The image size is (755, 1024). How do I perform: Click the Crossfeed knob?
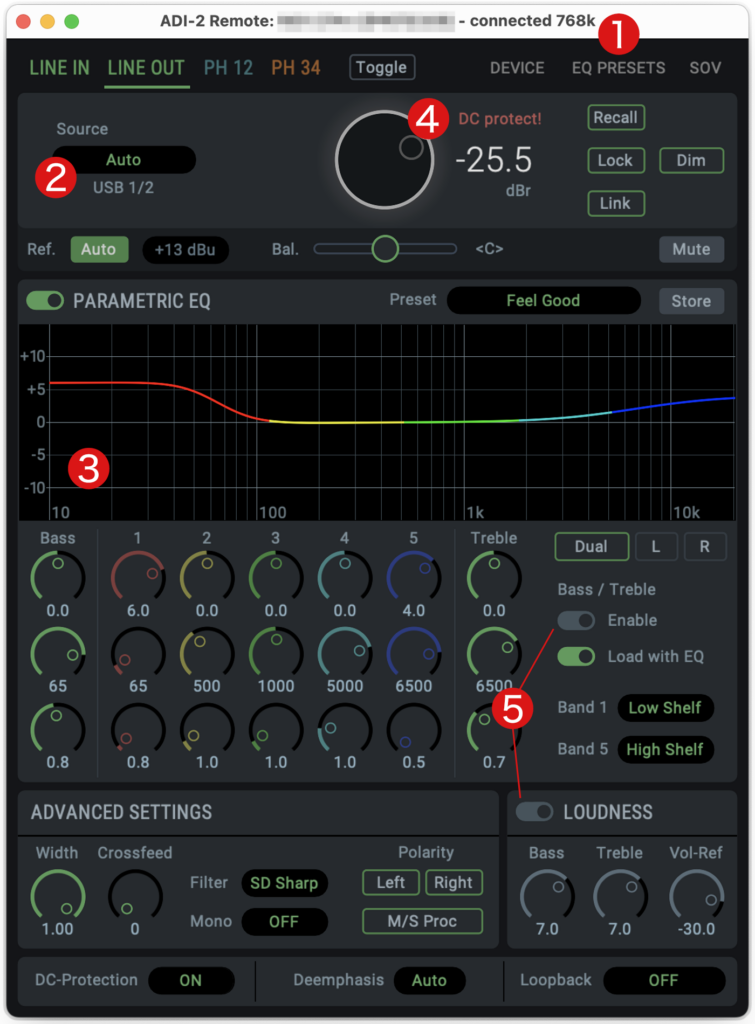tap(135, 895)
